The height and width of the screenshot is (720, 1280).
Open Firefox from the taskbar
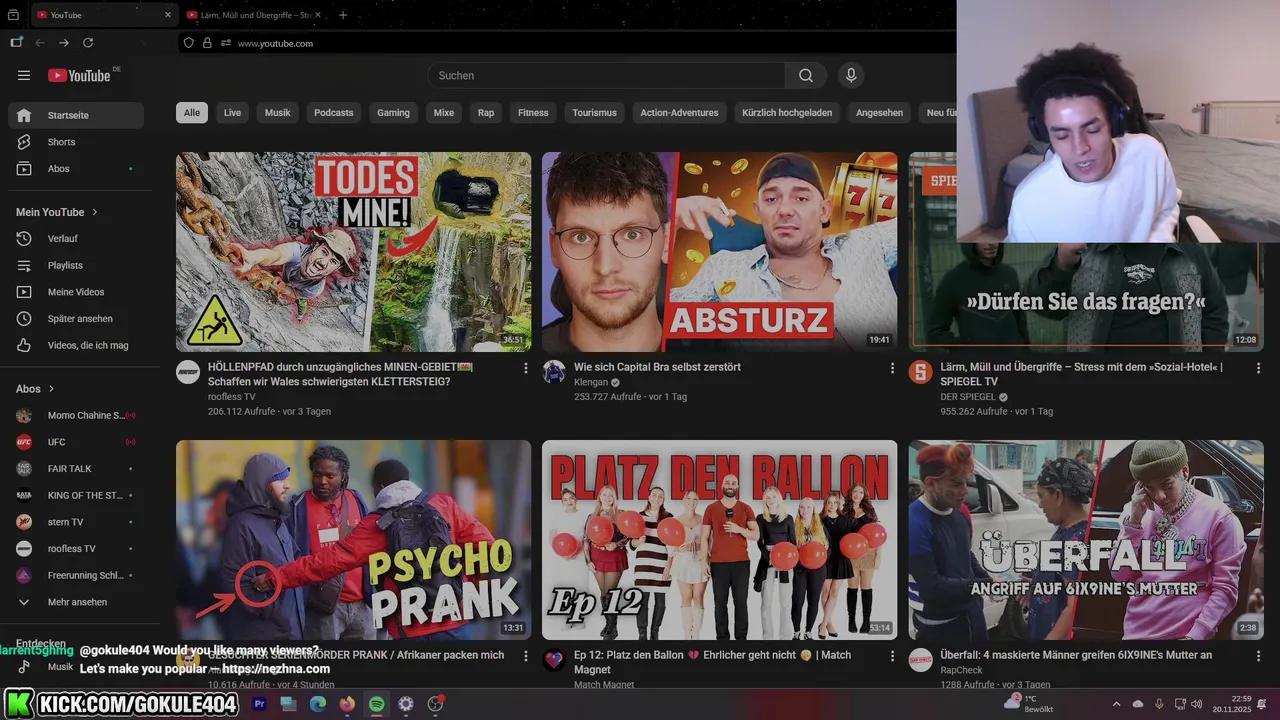347,704
